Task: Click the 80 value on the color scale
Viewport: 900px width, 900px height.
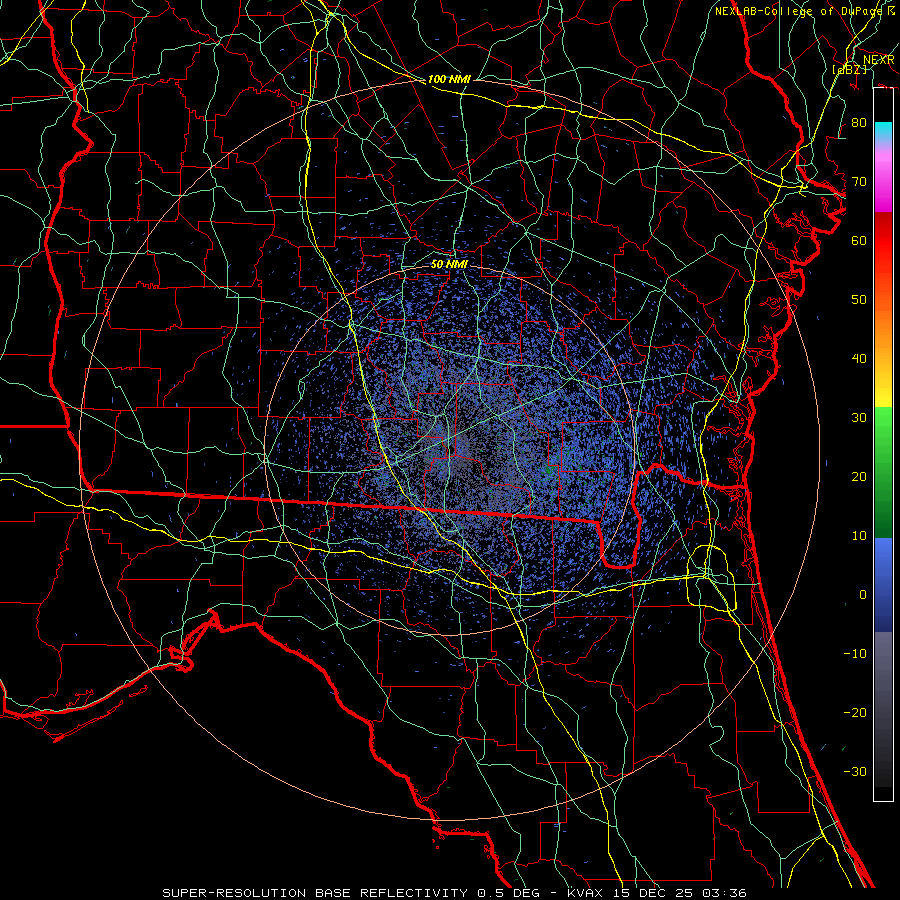Action: click(859, 123)
